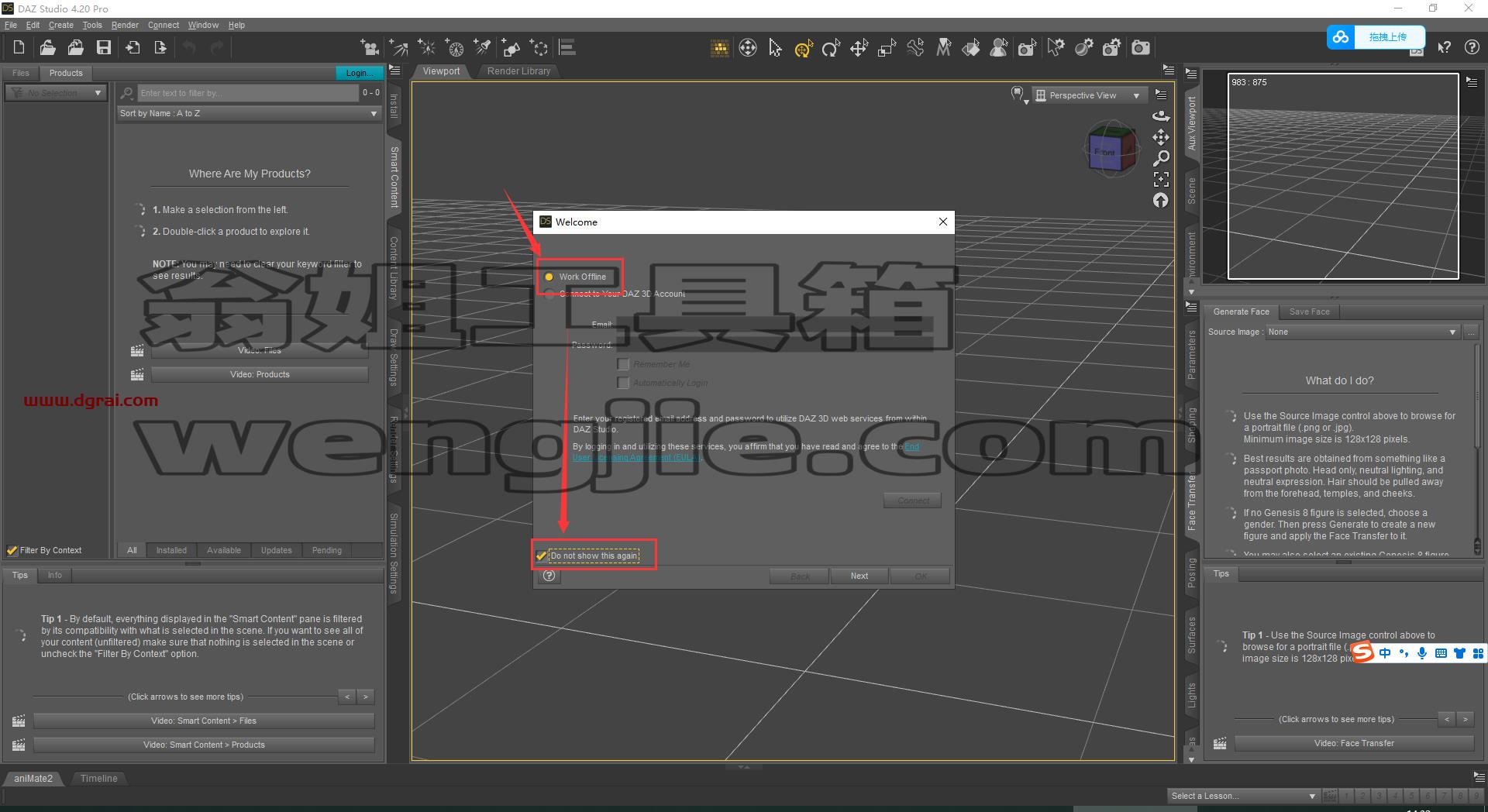The height and width of the screenshot is (812, 1488).
Task: Show next tip arrow in left Tips
Action: (x=366, y=697)
